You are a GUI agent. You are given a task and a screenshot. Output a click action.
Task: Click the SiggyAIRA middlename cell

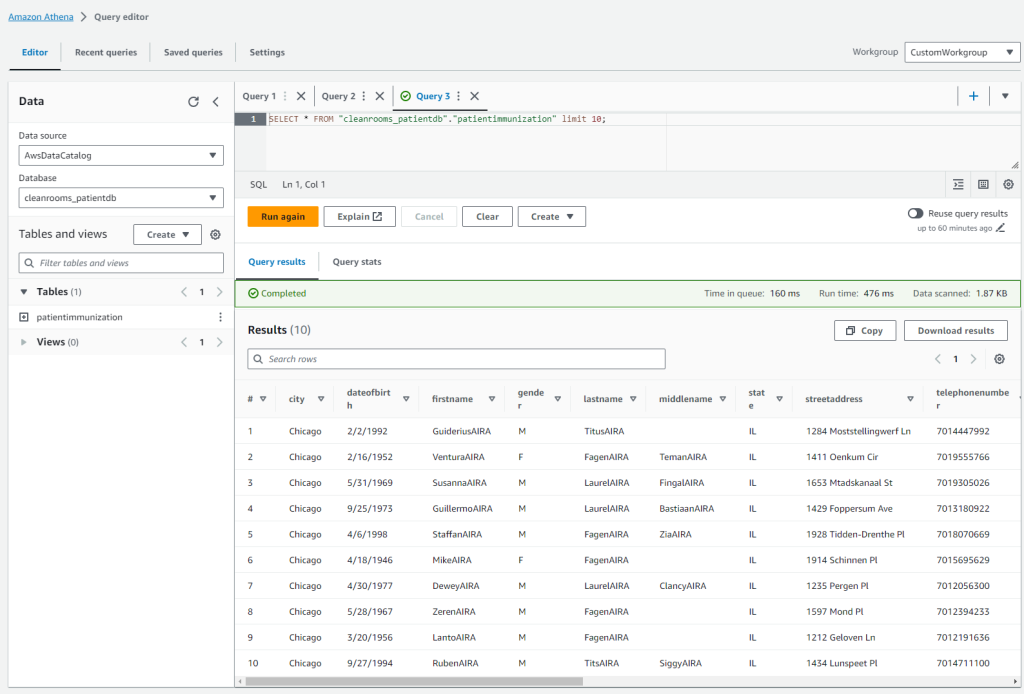pyautogui.click(x=680, y=663)
